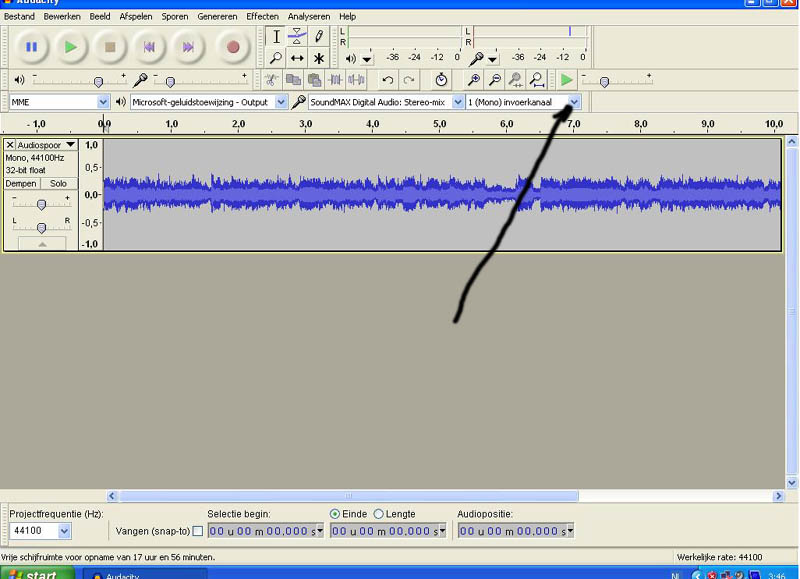Redo the last undone action
The image size is (800, 579).
(409, 80)
